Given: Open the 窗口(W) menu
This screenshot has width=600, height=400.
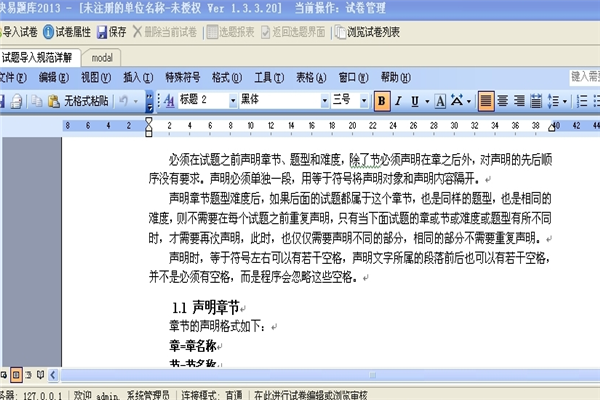Looking at the screenshot, I should point(354,78).
